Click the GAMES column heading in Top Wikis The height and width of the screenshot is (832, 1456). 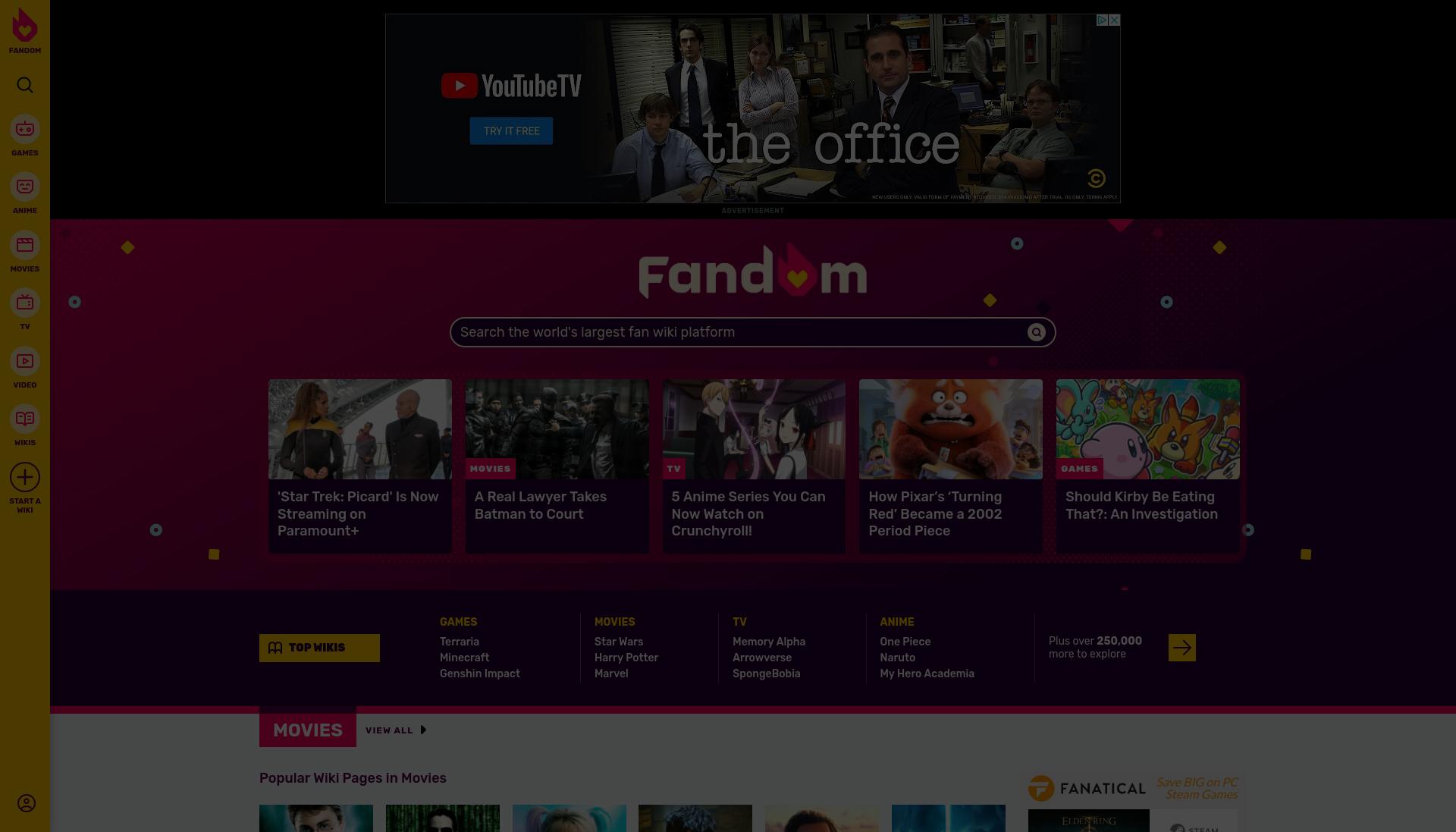(x=459, y=622)
